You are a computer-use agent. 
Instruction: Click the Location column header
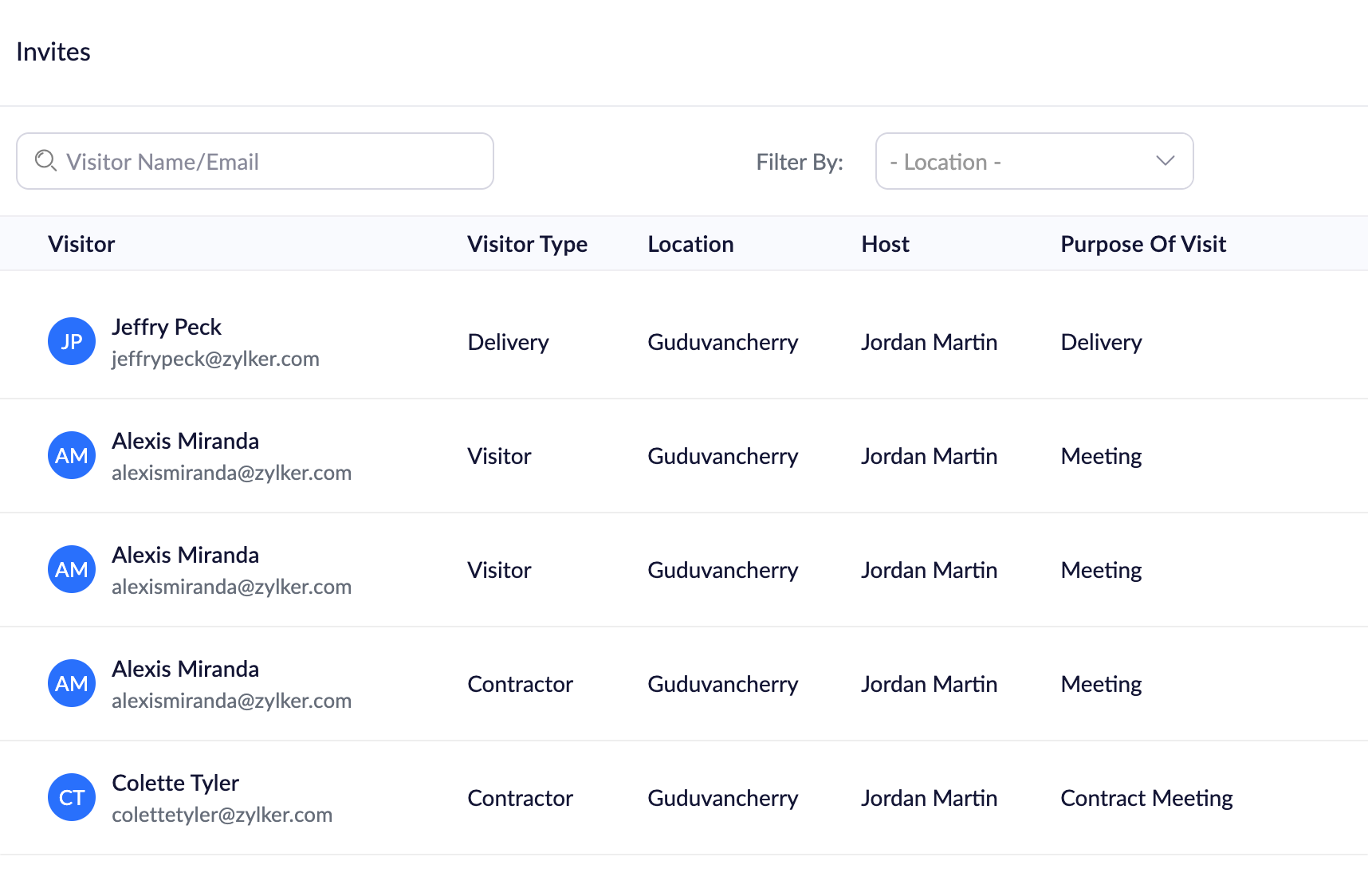690,244
